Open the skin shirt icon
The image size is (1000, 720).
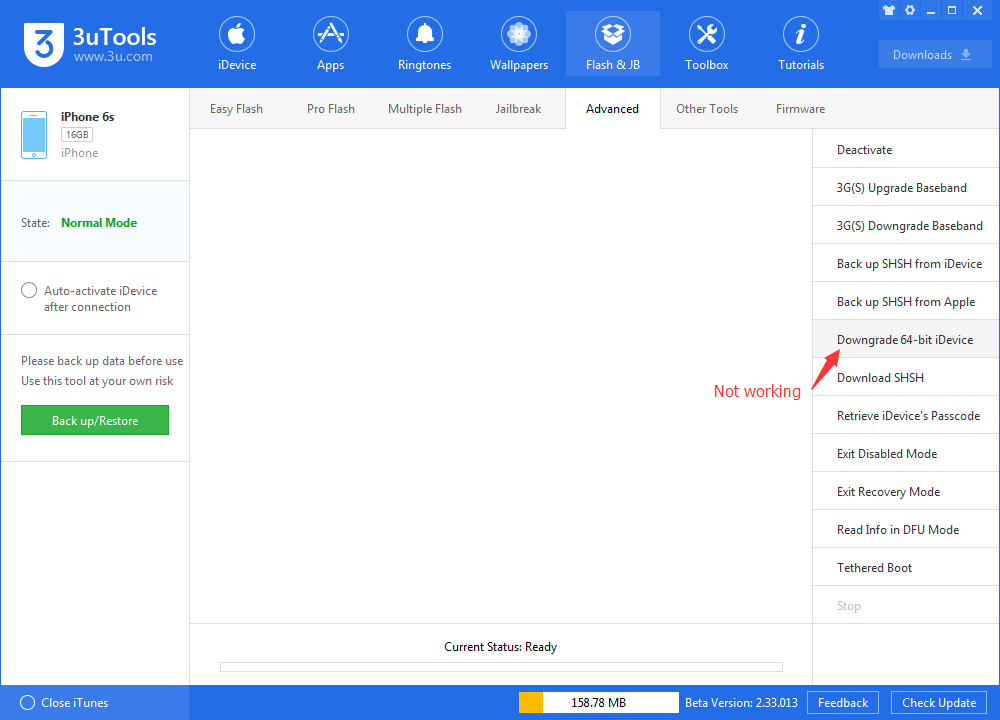click(x=888, y=10)
